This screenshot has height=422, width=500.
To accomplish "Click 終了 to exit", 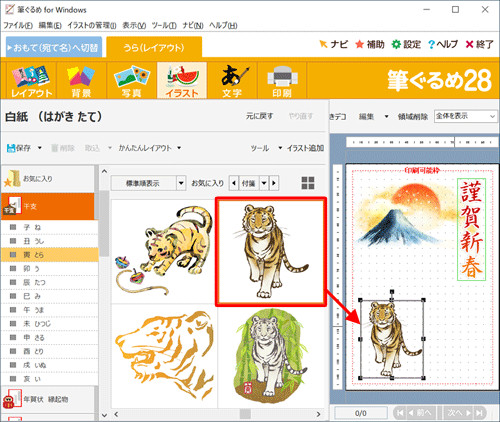I will point(479,44).
